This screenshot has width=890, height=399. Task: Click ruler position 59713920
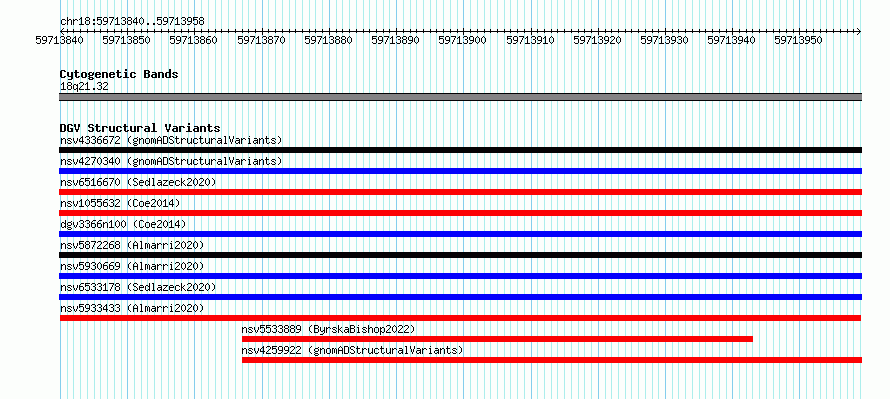597,40
